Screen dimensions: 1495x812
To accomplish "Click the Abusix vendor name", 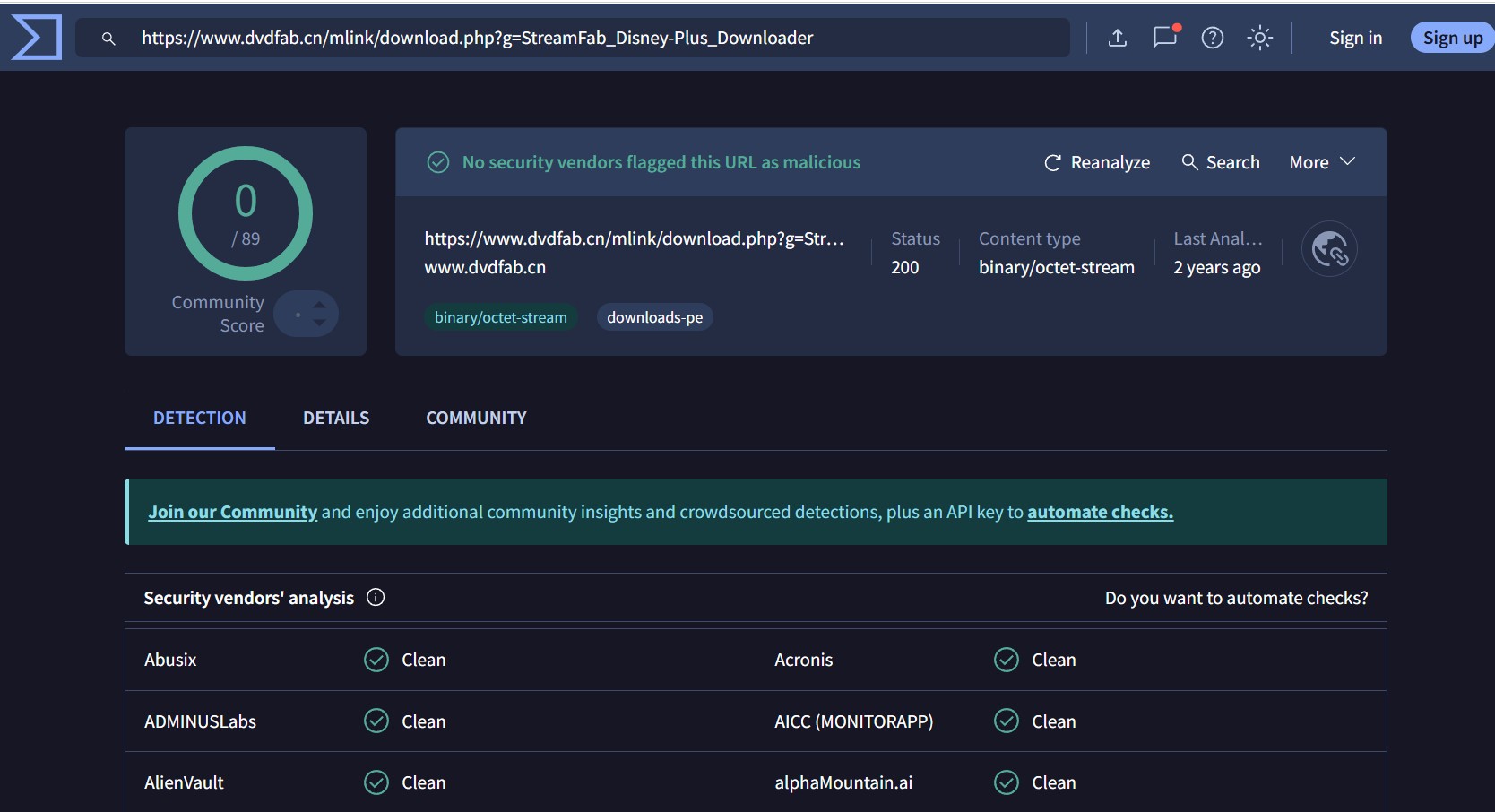I will [x=170, y=660].
